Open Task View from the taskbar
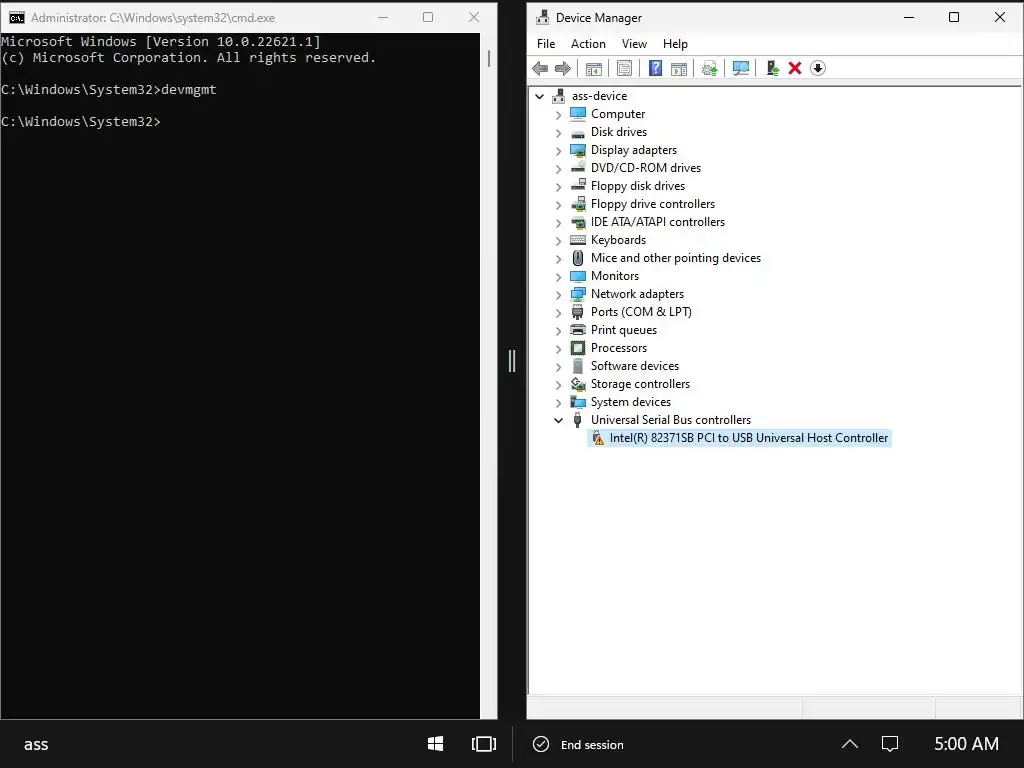Screen dimensions: 1024x768 [484, 744]
